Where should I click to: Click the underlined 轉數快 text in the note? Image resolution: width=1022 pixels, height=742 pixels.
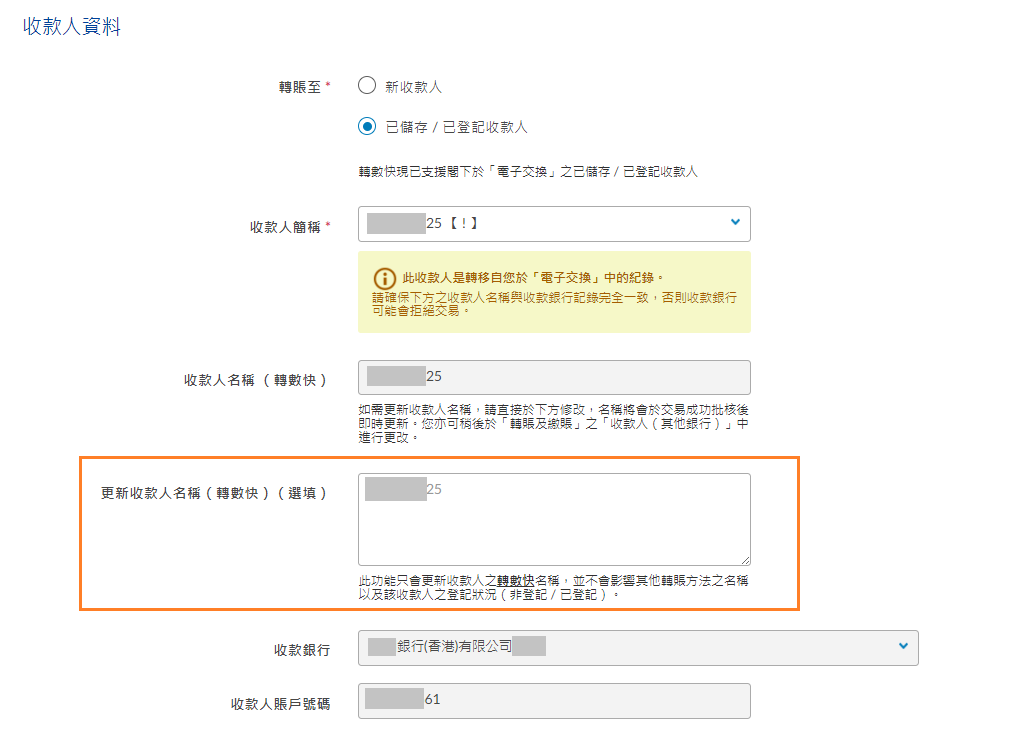pos(515,580)
